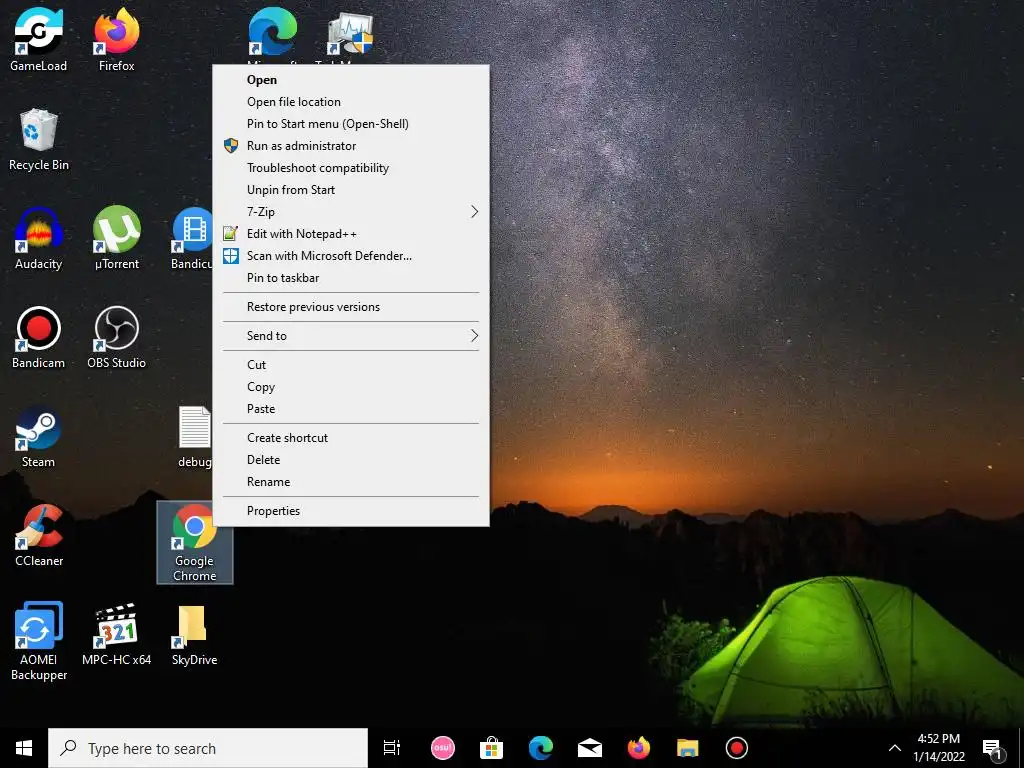This screenshot has height=768, width=1024.
Task: Choose Copy from context menu
Action: point(351,387)
